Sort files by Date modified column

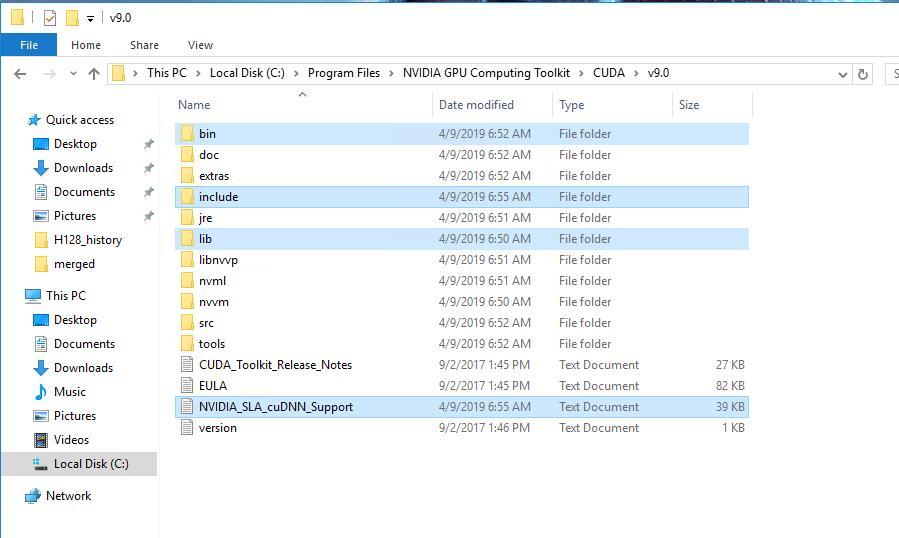point(476,105)
